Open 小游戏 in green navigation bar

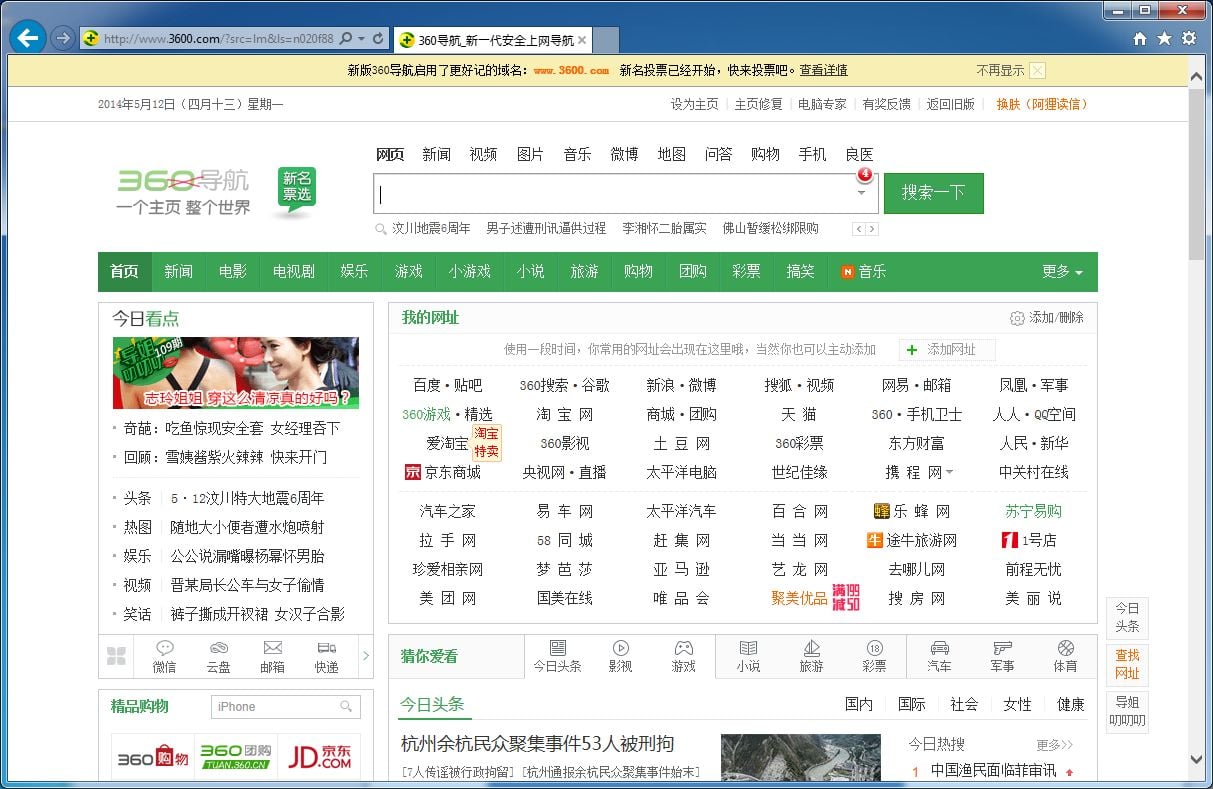point(469,272)
